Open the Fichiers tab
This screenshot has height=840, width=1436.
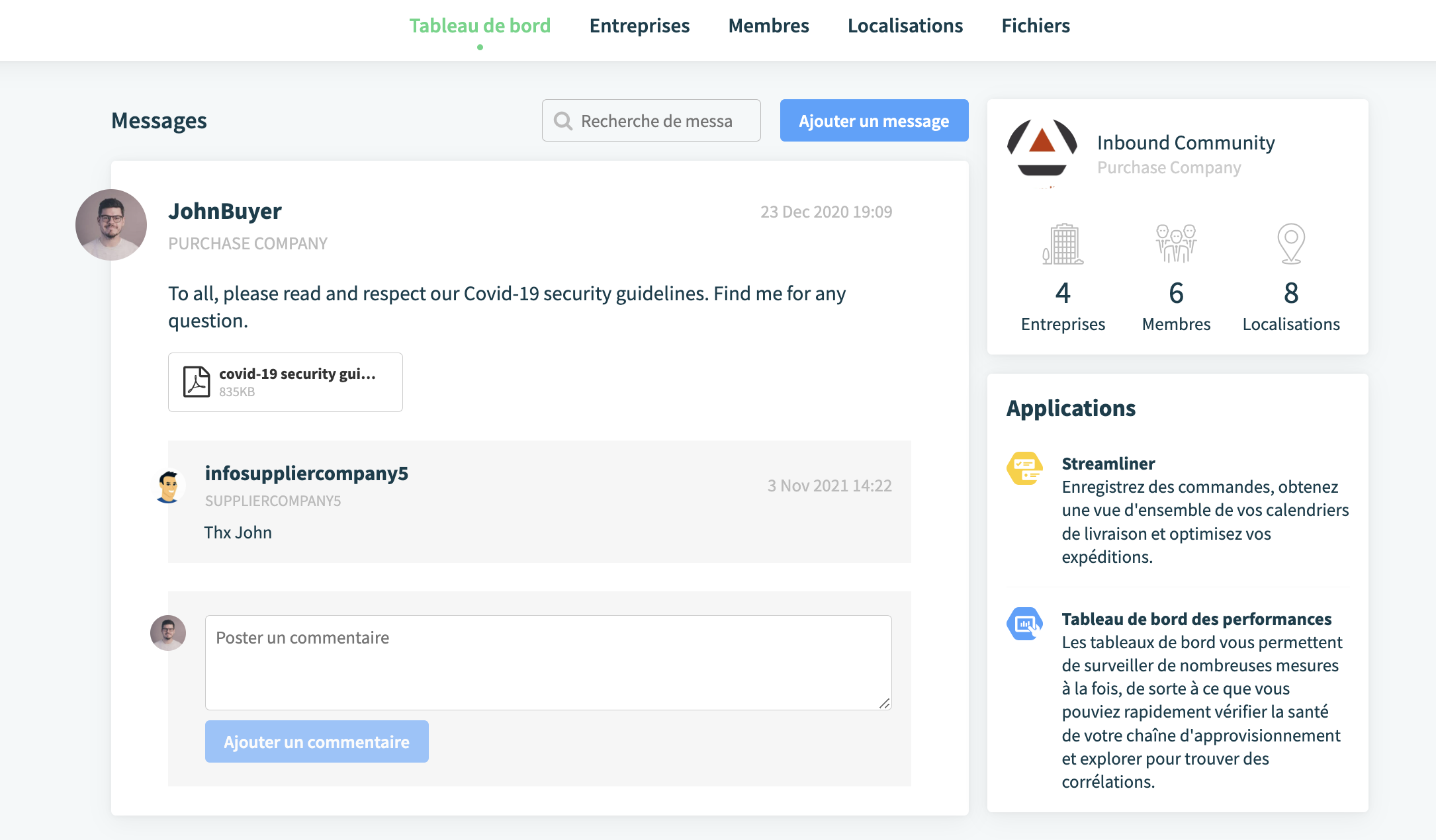pyautogui.click(x=1035, y=26)
